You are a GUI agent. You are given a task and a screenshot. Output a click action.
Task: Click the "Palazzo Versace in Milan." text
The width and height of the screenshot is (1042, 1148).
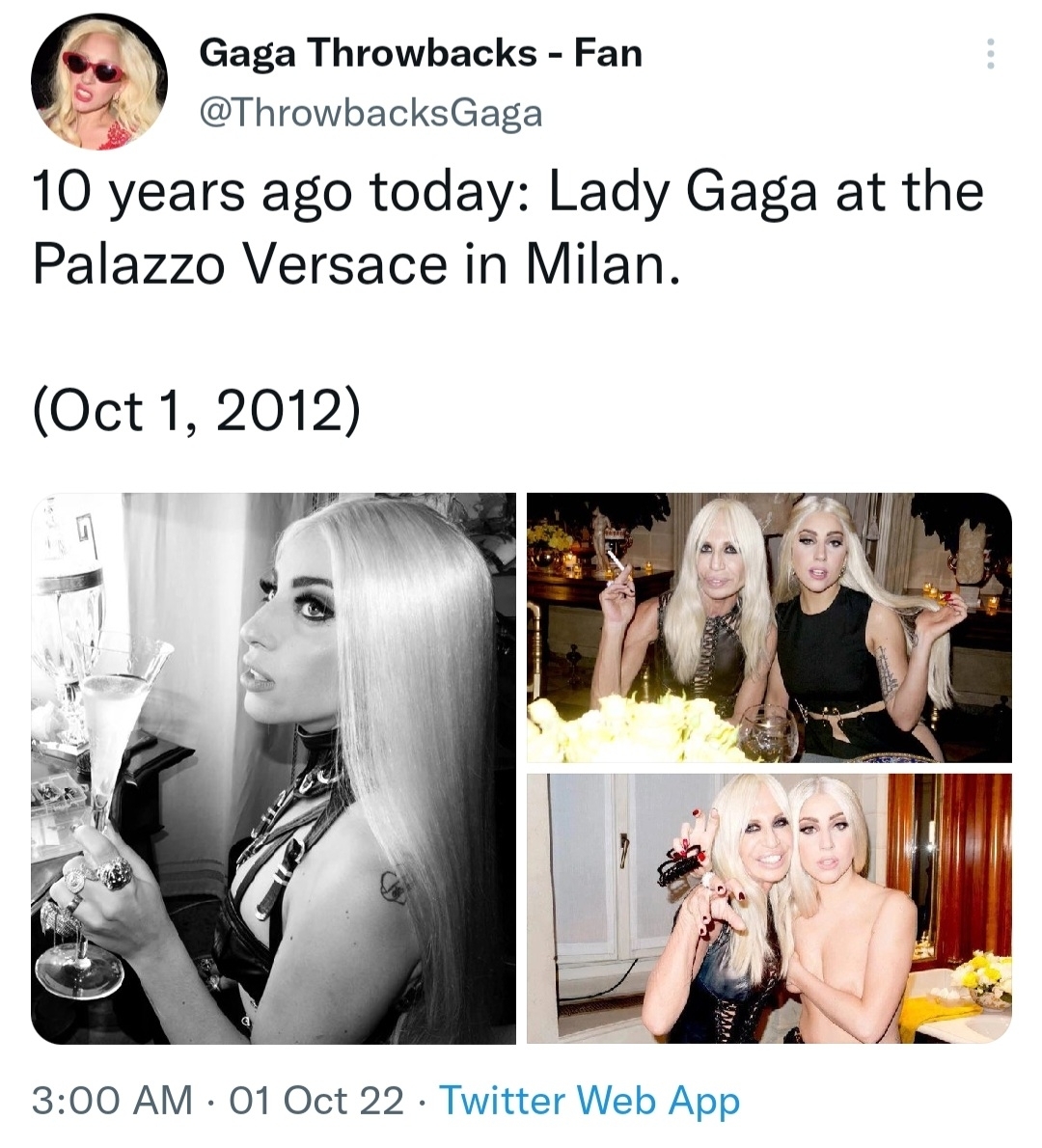click(357, 263)
